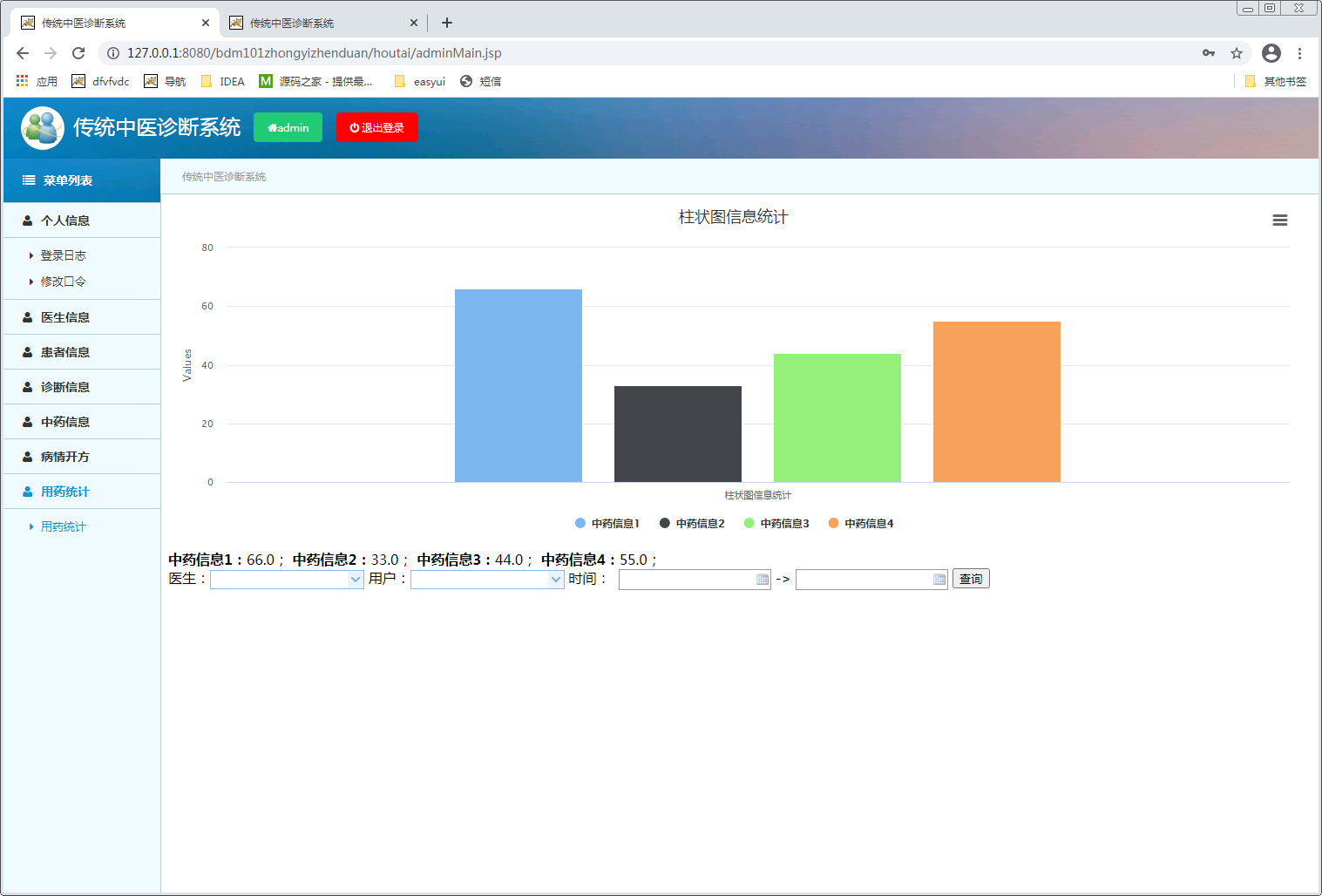Open 修改口令 submenu item
1322x896 pixels.
(63, 282)
